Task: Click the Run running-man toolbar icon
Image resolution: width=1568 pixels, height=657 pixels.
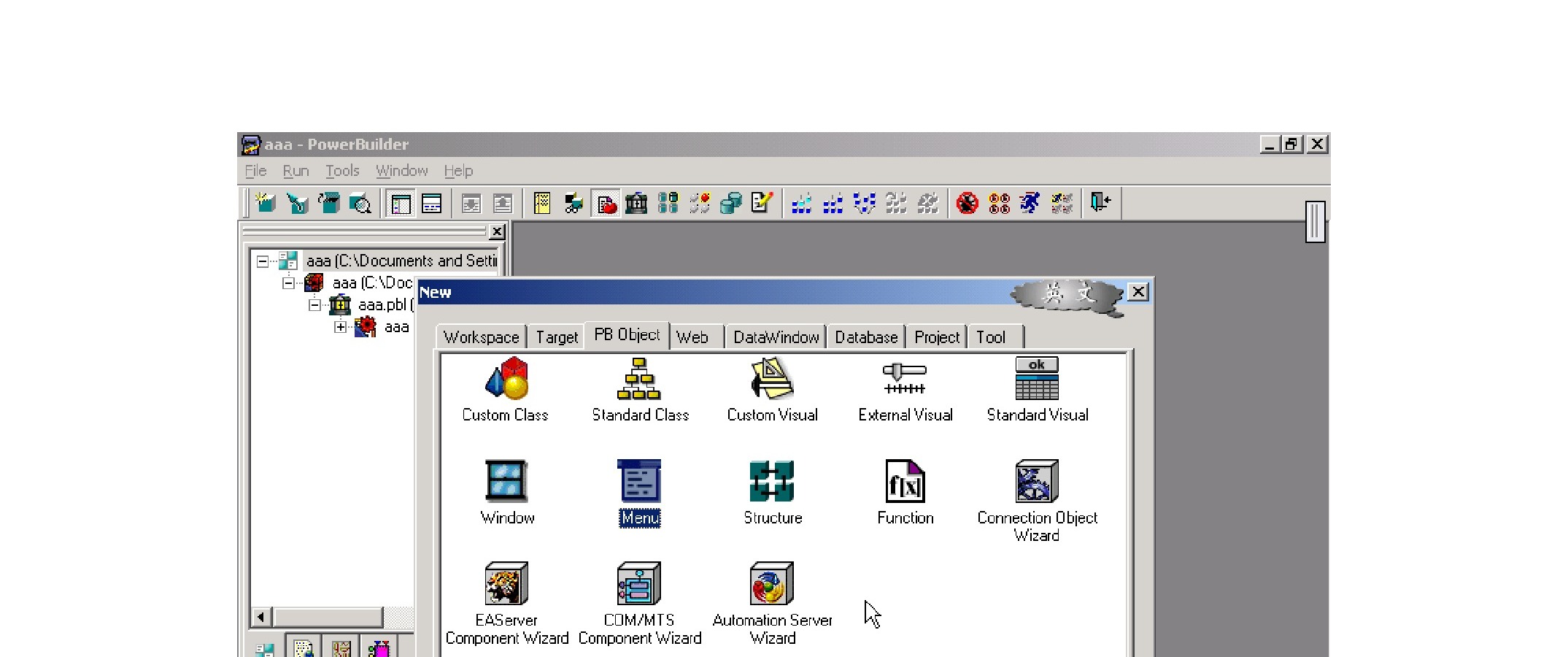Action: tap(1030, 203)
